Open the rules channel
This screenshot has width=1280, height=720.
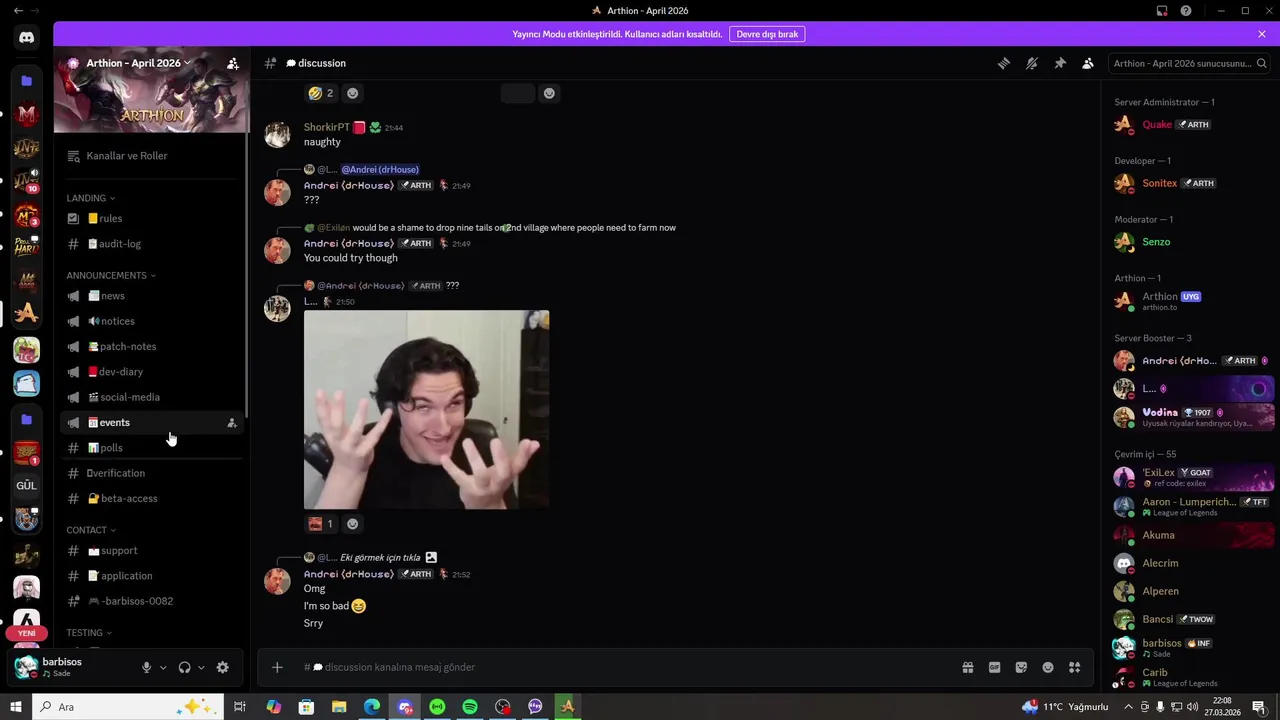click(x=151, y=218)
